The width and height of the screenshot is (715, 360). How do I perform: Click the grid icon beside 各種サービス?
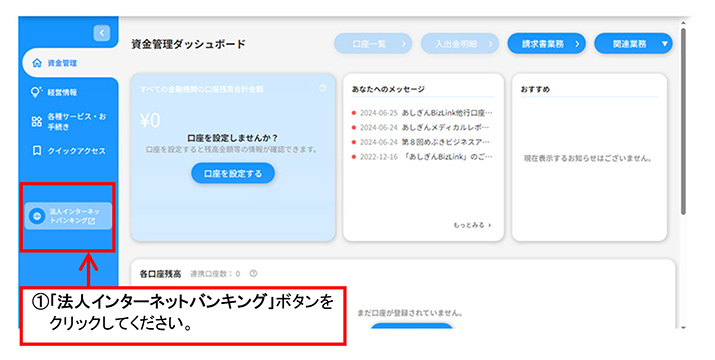pyautogui.click(x=36, y=122)
